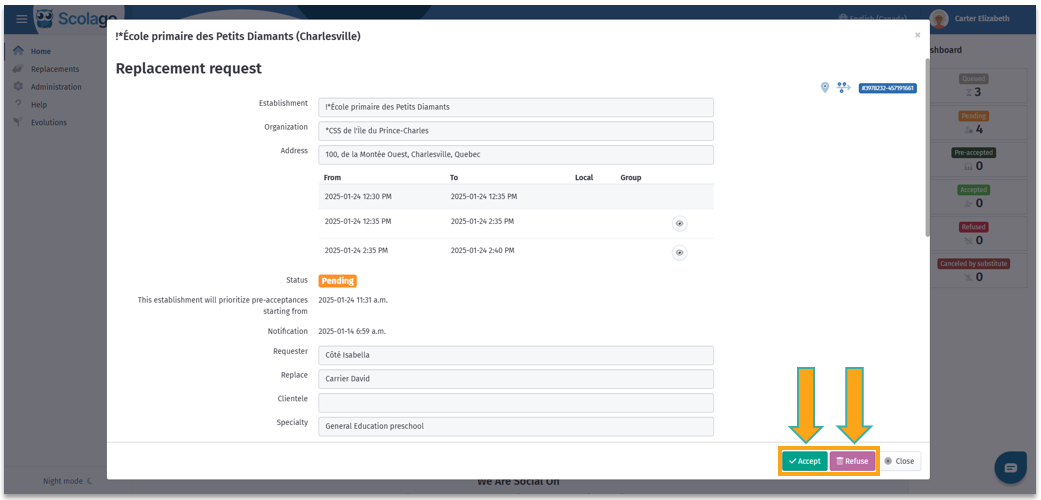1041x500 pixels.
Task: Click the pink Refuse button
Action: pyautogui.click(x=852, y=461)
